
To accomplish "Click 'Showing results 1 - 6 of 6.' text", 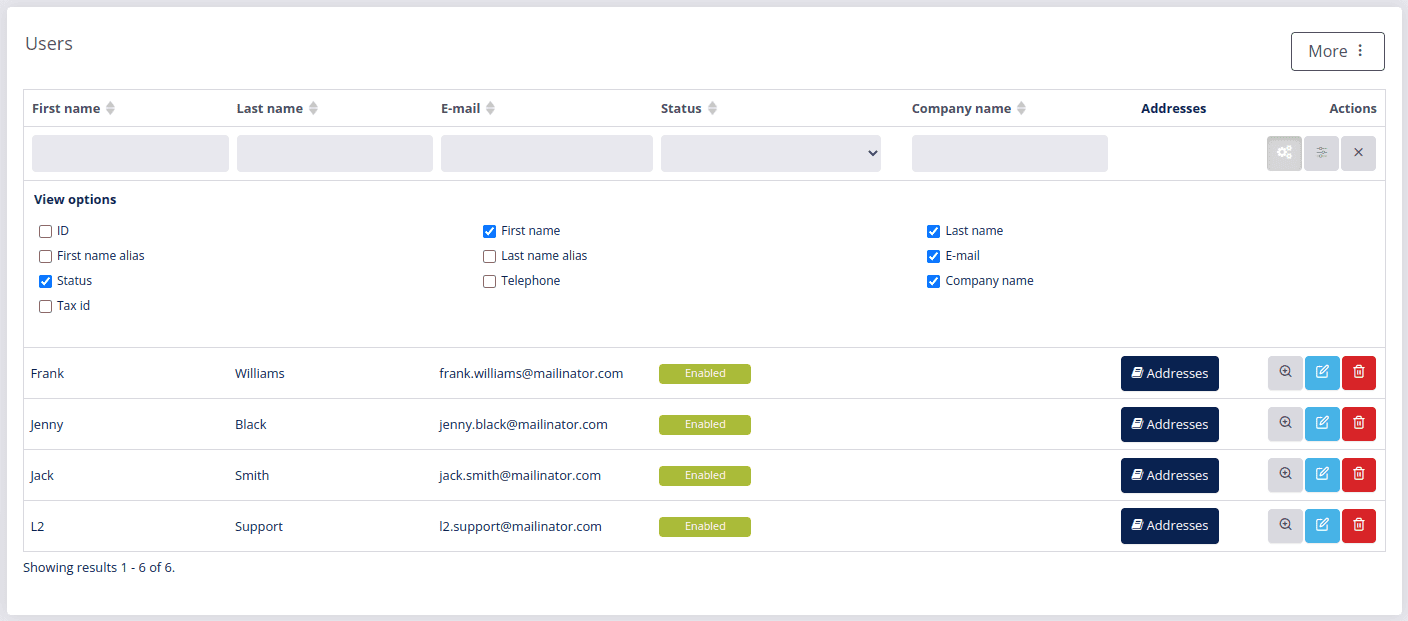I will point(99,567).
